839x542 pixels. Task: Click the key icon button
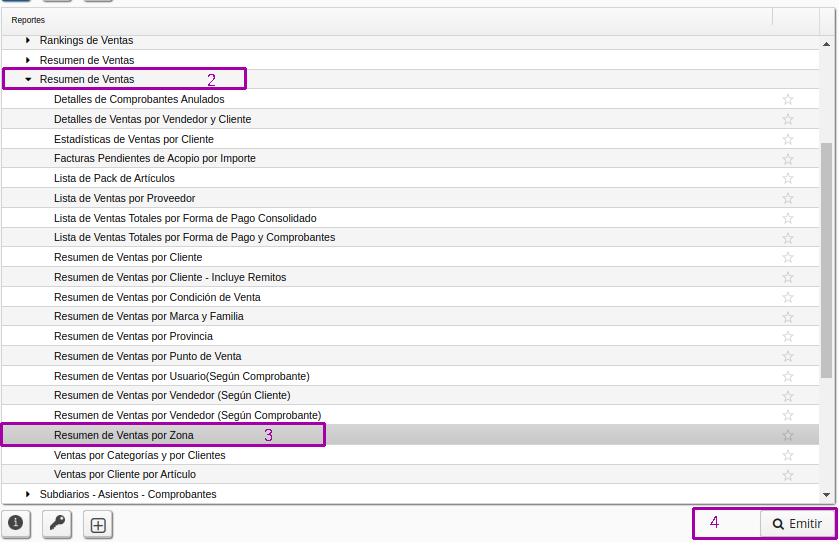[x=57, y=524]
